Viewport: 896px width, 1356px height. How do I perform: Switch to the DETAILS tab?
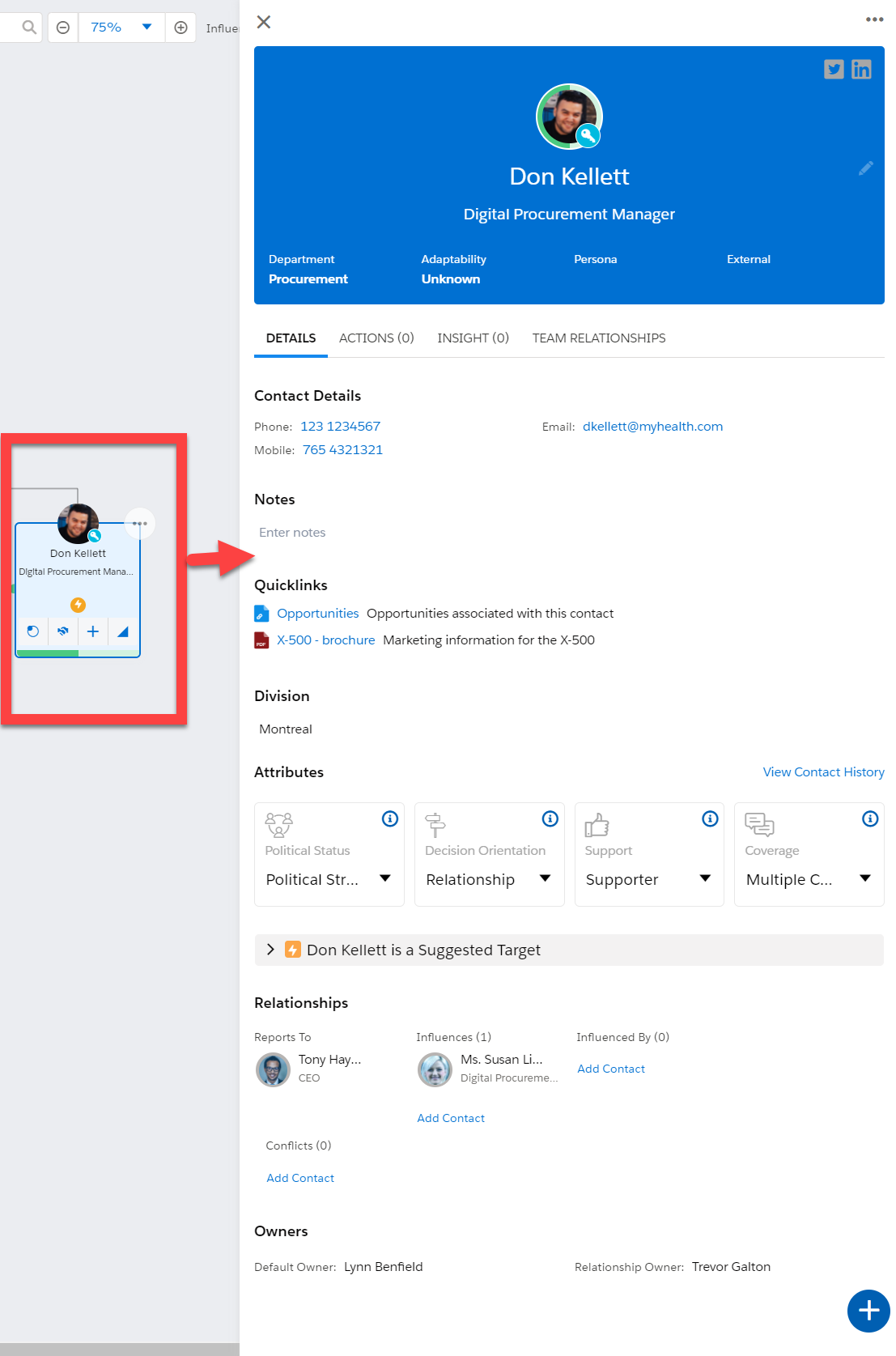[291, 338]
